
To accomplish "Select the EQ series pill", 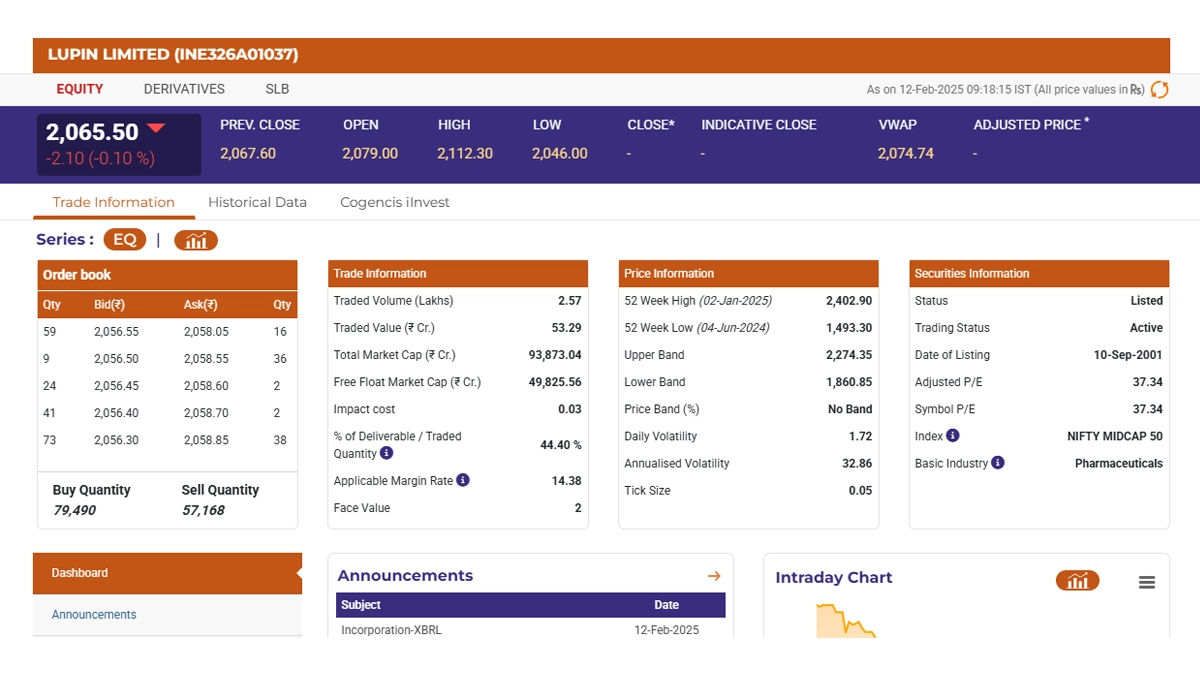I will [125, 240].
